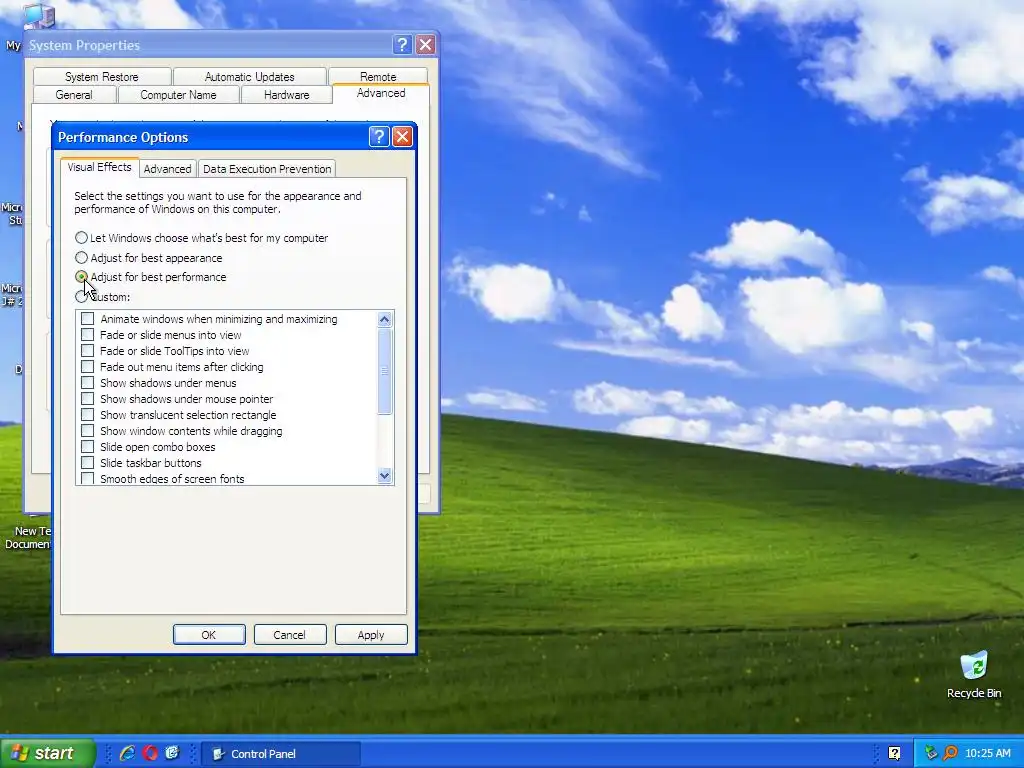This screenshot has width=1024, height=768.
Task: Check Show shadows under mouse pointer
Action: click(x=88, y=399)
